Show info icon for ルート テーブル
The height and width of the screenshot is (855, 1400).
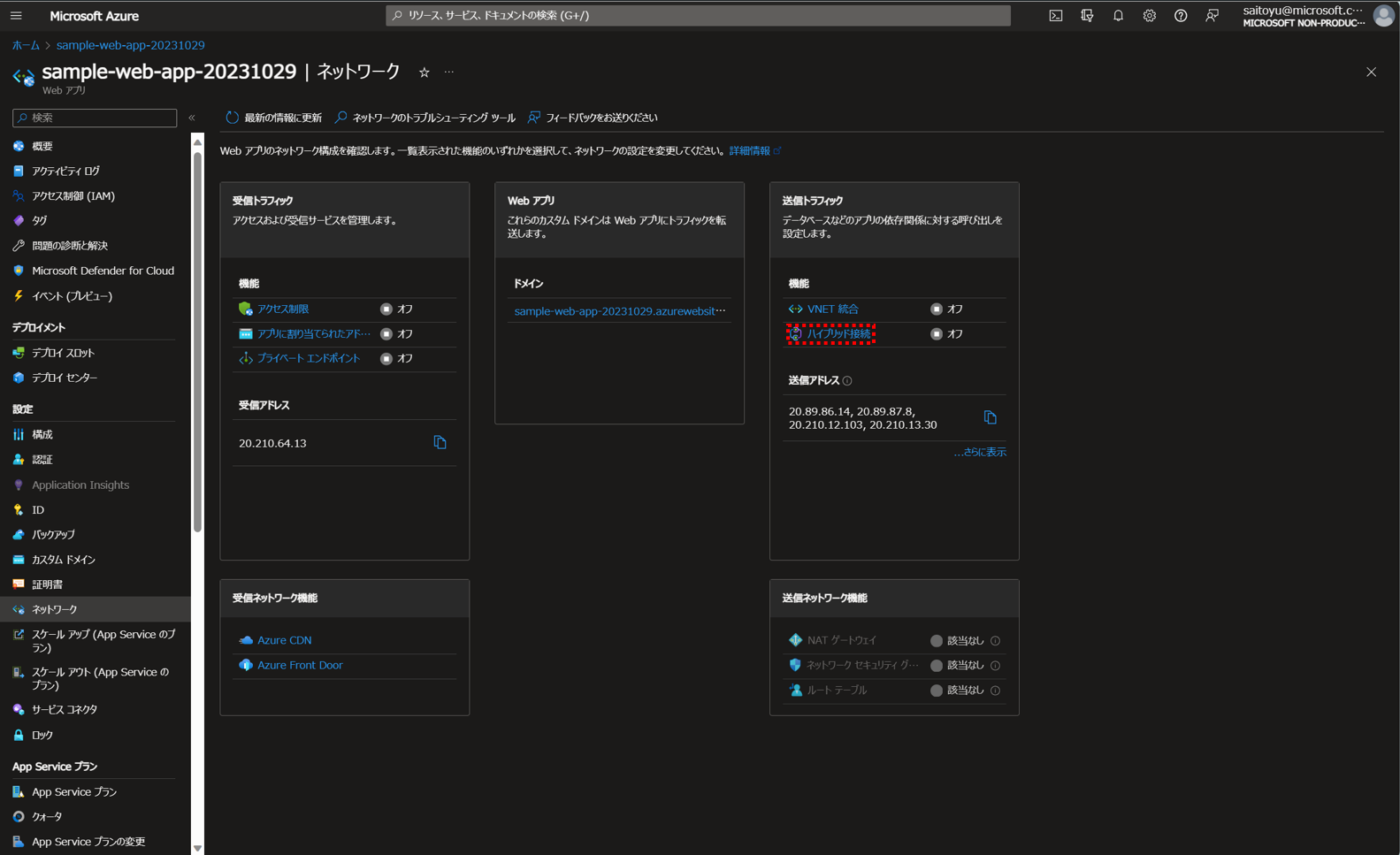(x=995, y=690)
